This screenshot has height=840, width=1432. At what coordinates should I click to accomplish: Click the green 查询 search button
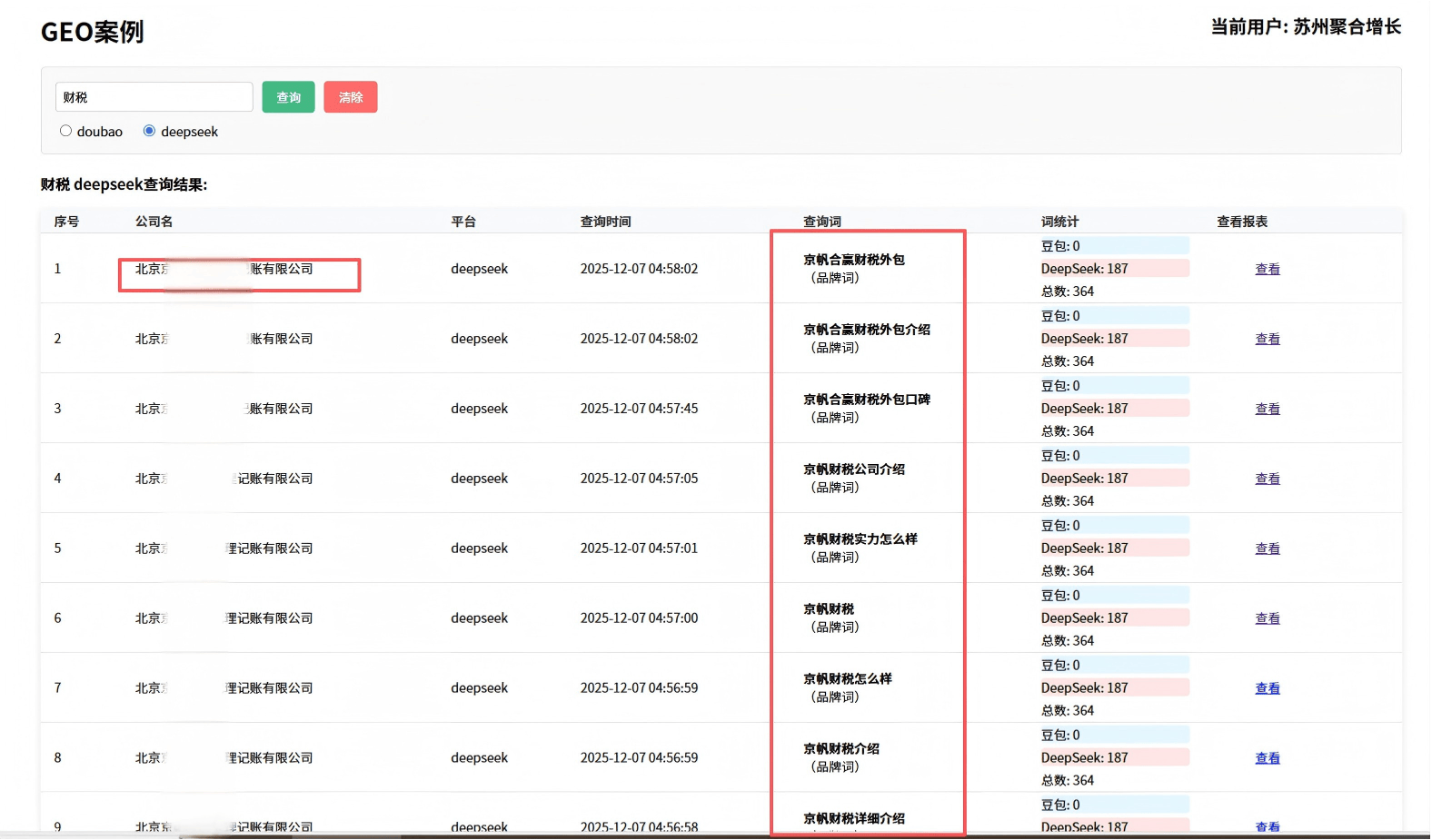(288, 97)
